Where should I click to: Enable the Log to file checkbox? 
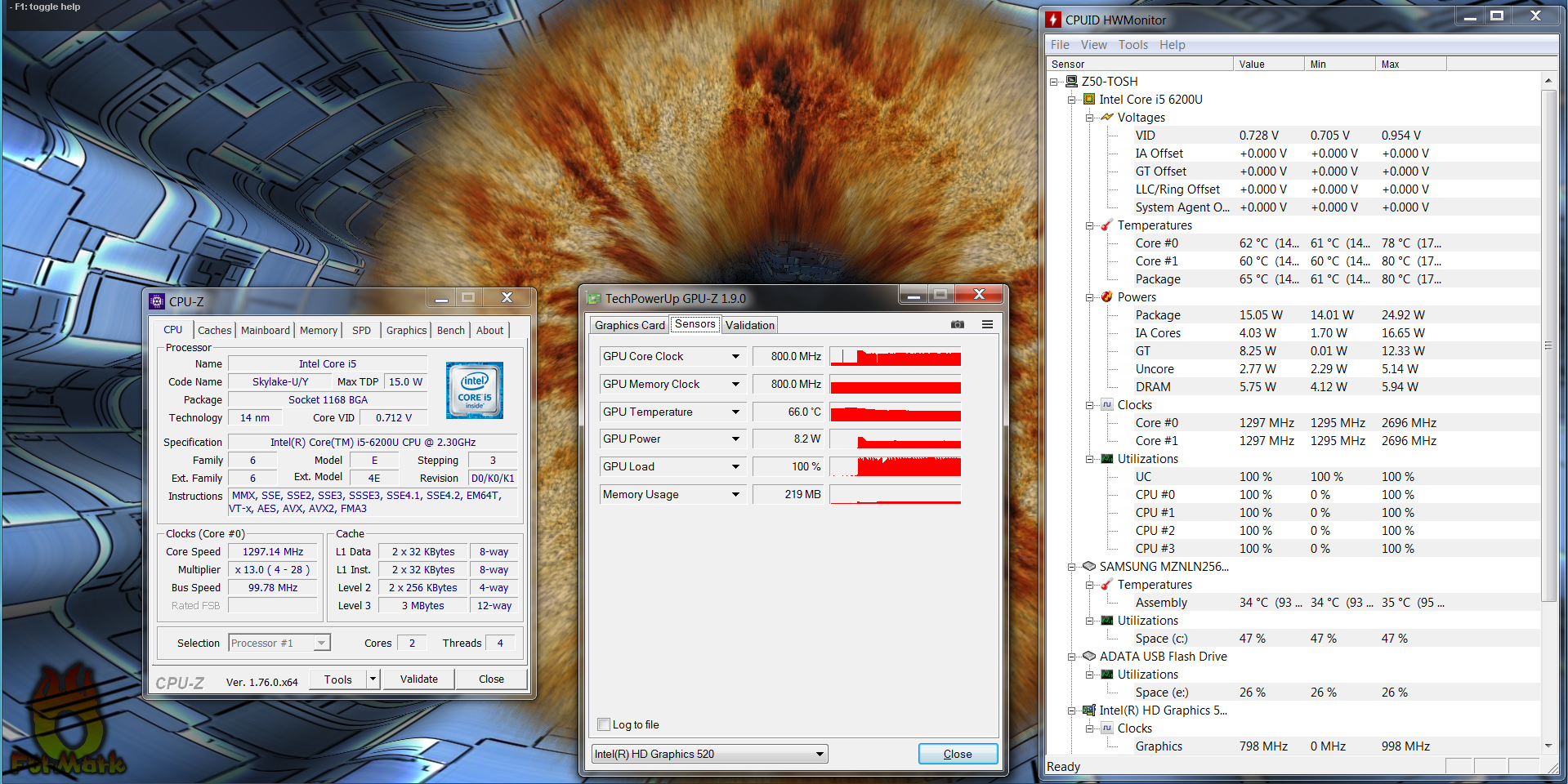[x=604, y=724]
